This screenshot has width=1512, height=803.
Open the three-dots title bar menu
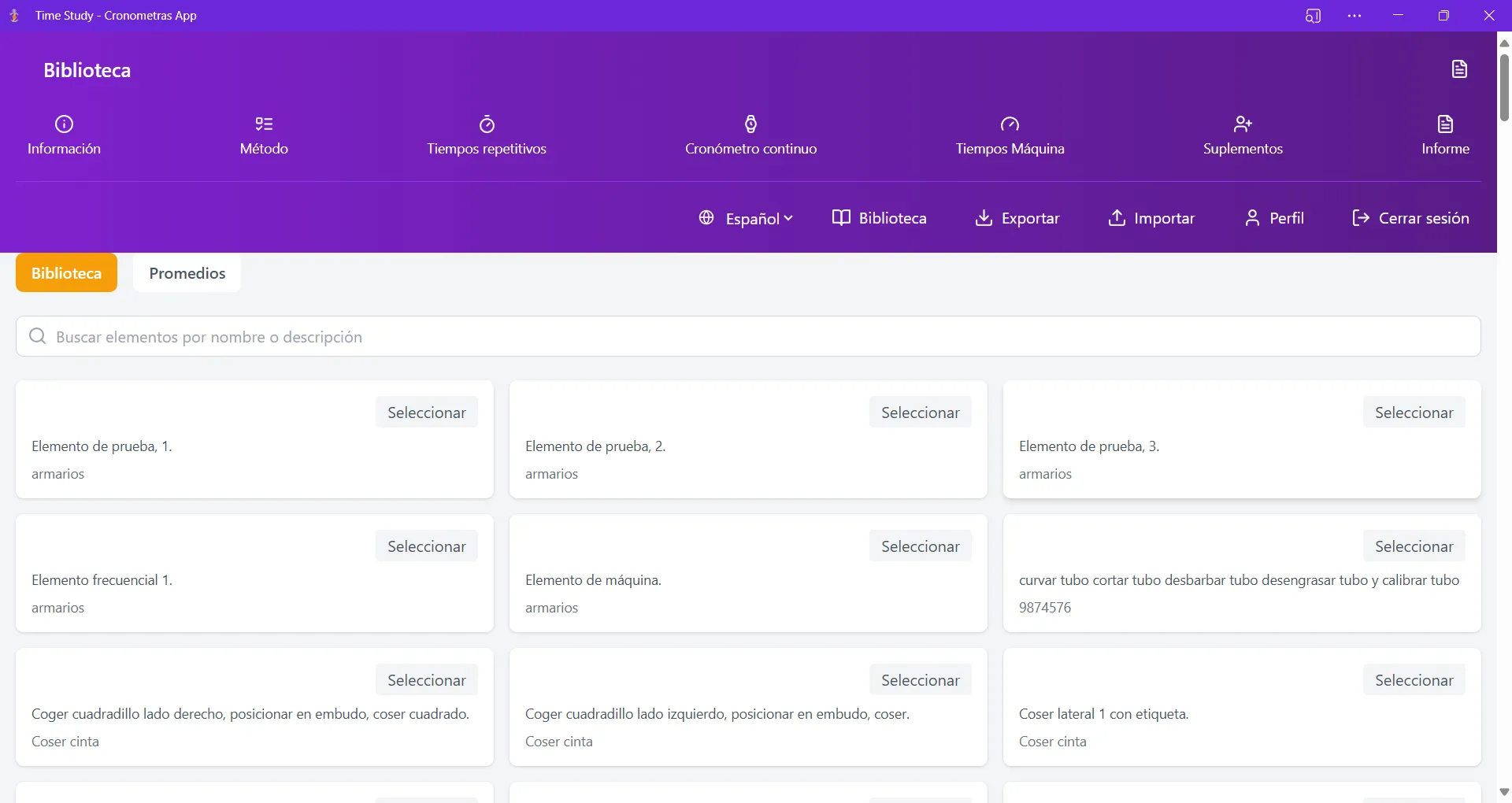pyautogui.click(x=1354, y=16)
